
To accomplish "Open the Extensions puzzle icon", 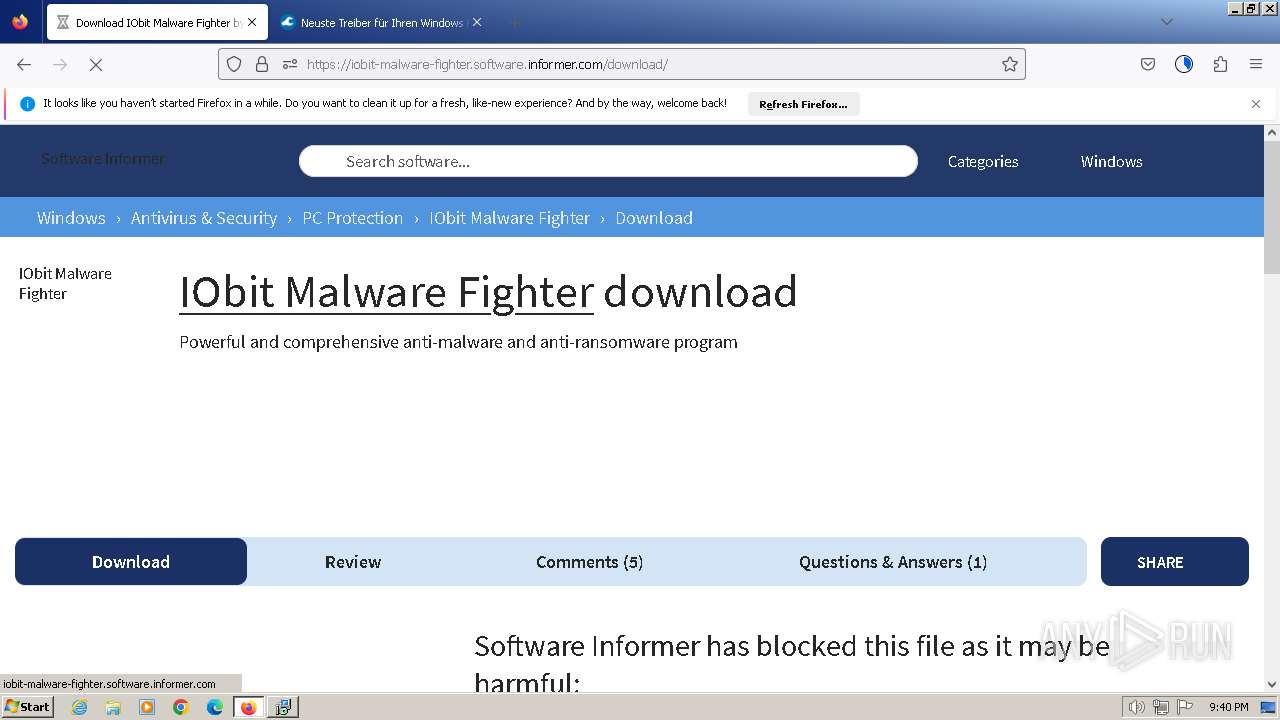I will point(1220,64).
